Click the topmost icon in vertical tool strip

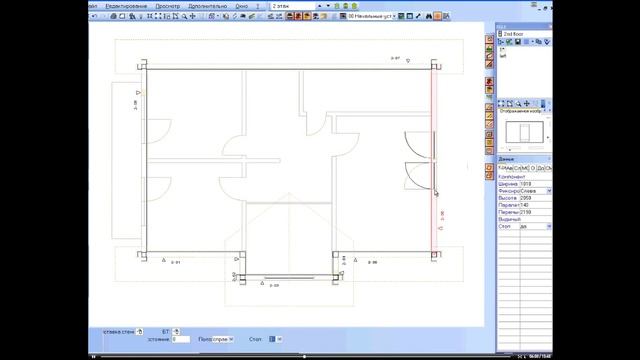(x=489, y=39)
